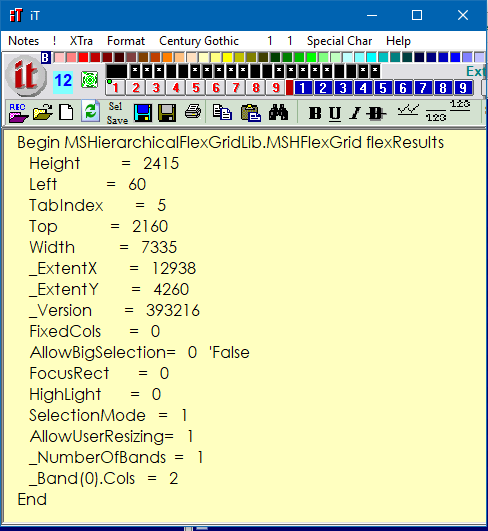The image size is (488, 531).
Task: Click the 'AllowBigSelection= 0 'False' line
Action: 140,353
